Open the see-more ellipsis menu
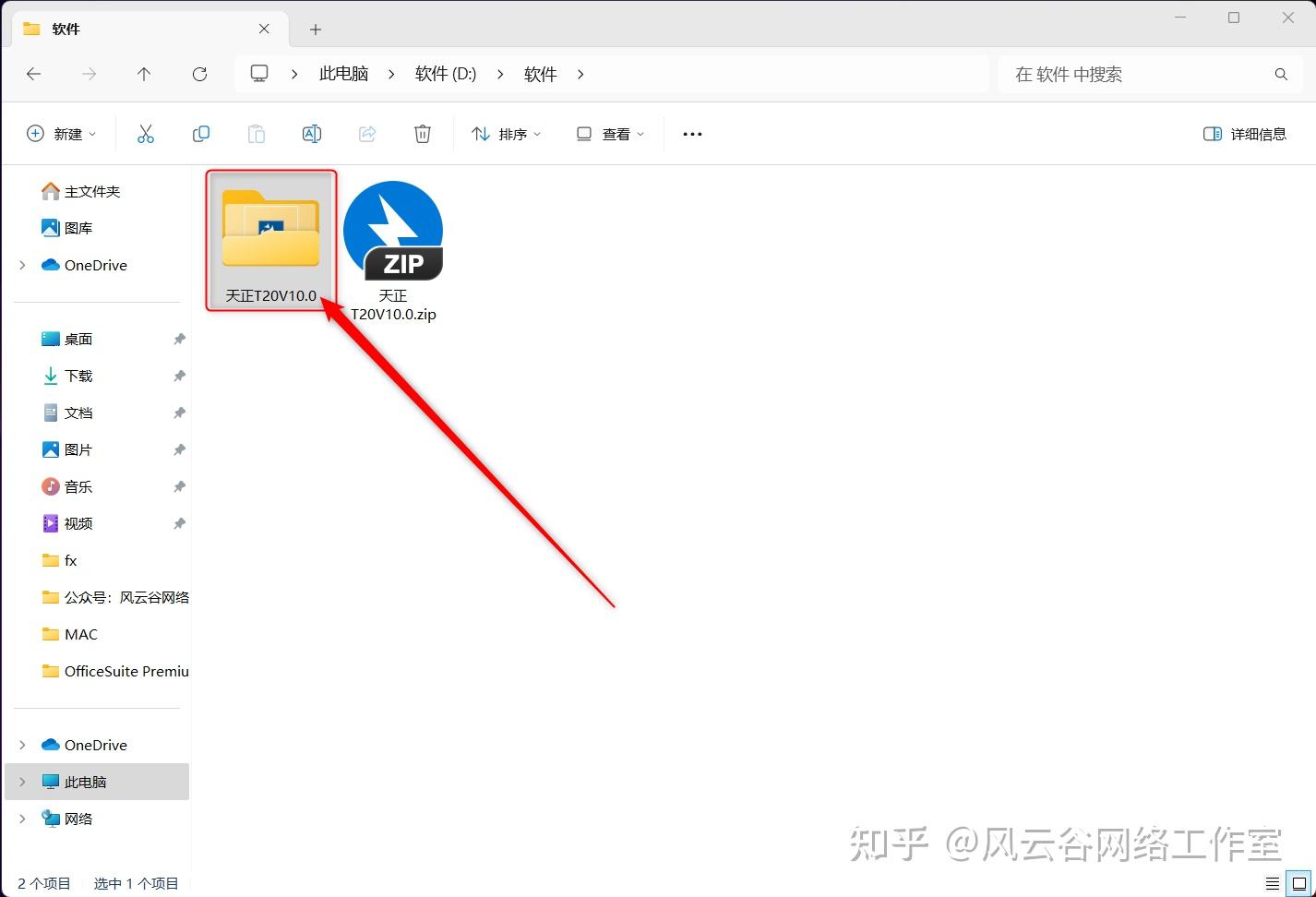Screen dimensions: 1316x897 [x=692, y=133]
